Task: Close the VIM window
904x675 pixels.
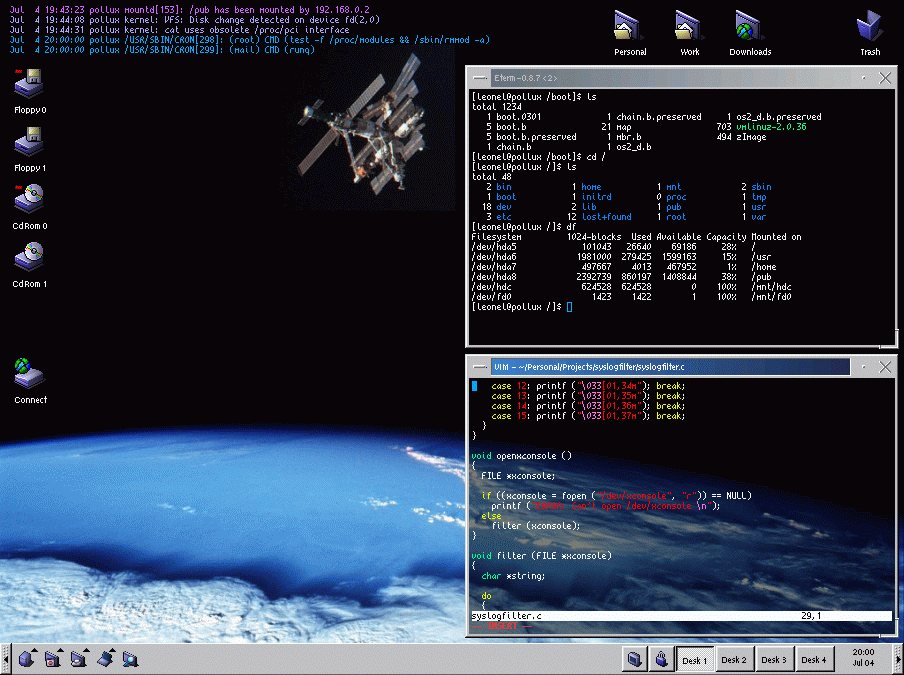Action: tap(885, 367)
